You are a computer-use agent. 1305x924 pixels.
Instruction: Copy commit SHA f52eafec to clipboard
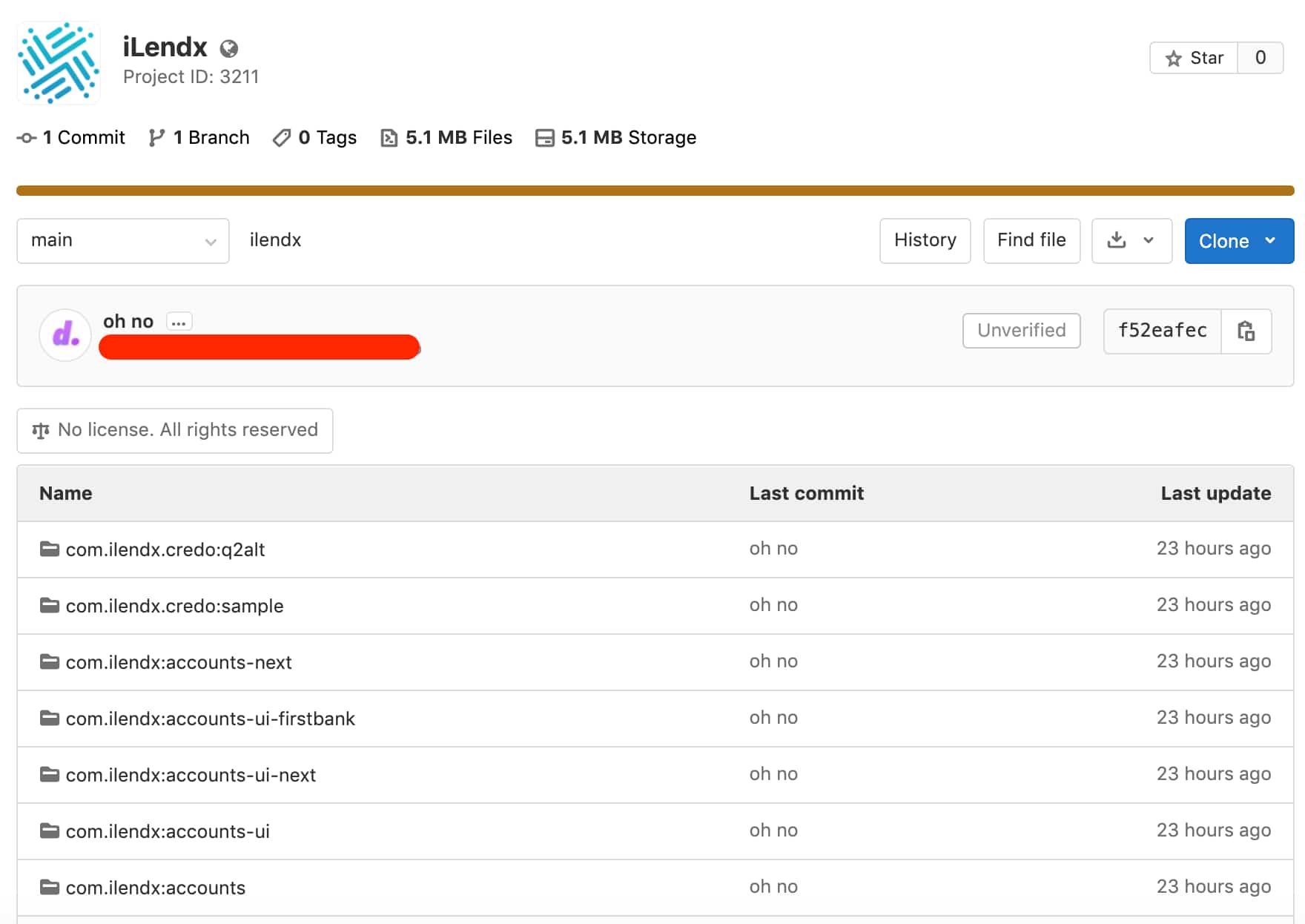pyautogui.click(x=1246, y=331)
